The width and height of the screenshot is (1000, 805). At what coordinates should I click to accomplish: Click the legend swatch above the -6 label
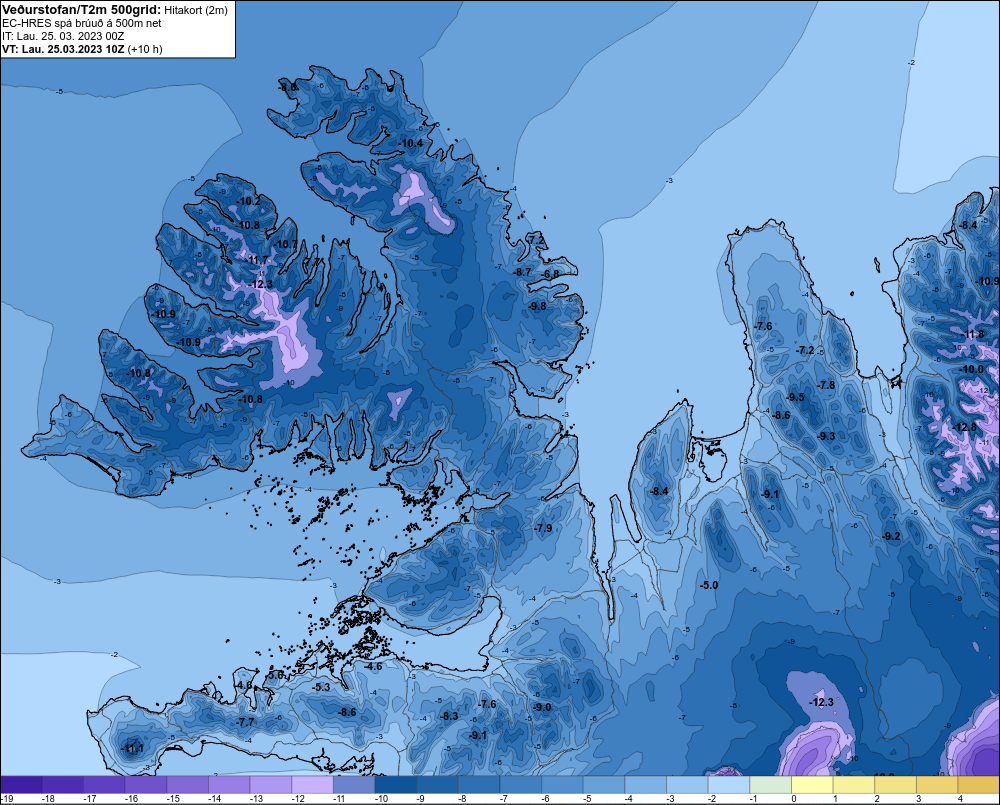tap(562, 785)
